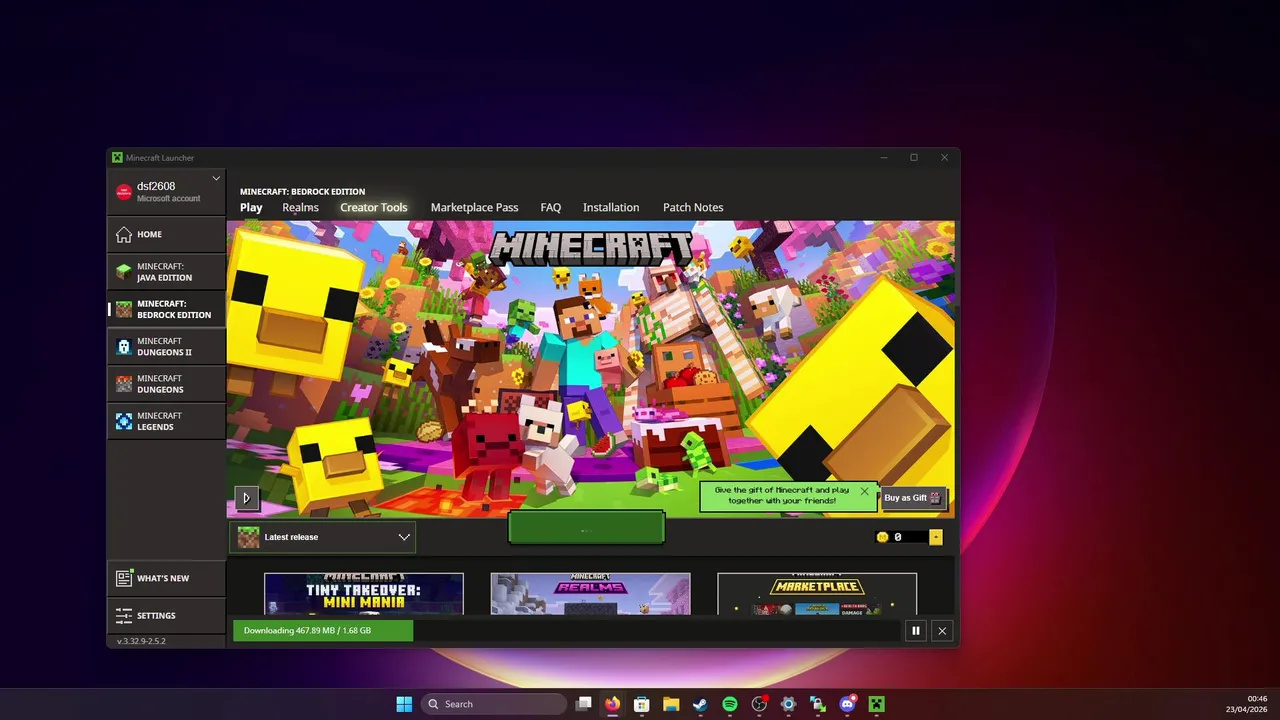Pause the download

pos(915,631)
